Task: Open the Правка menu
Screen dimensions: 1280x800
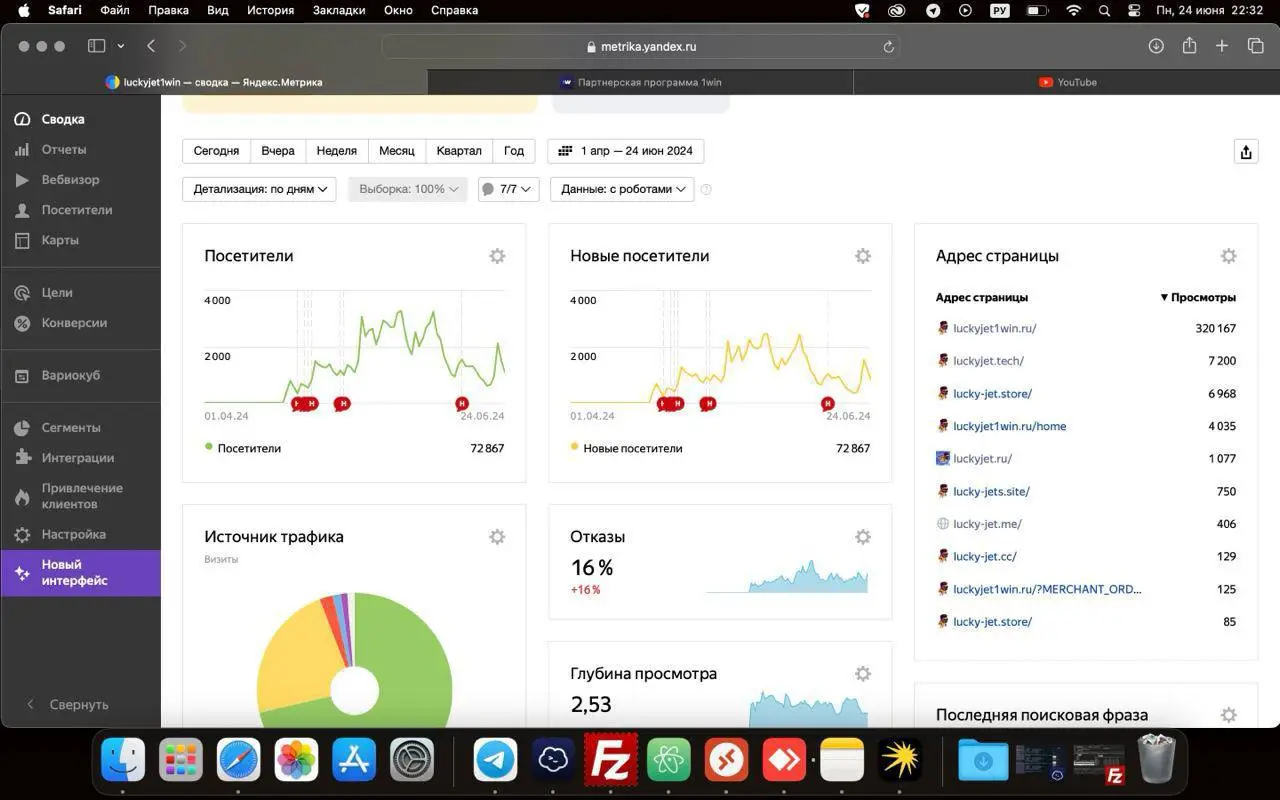Action: point(168,10)
